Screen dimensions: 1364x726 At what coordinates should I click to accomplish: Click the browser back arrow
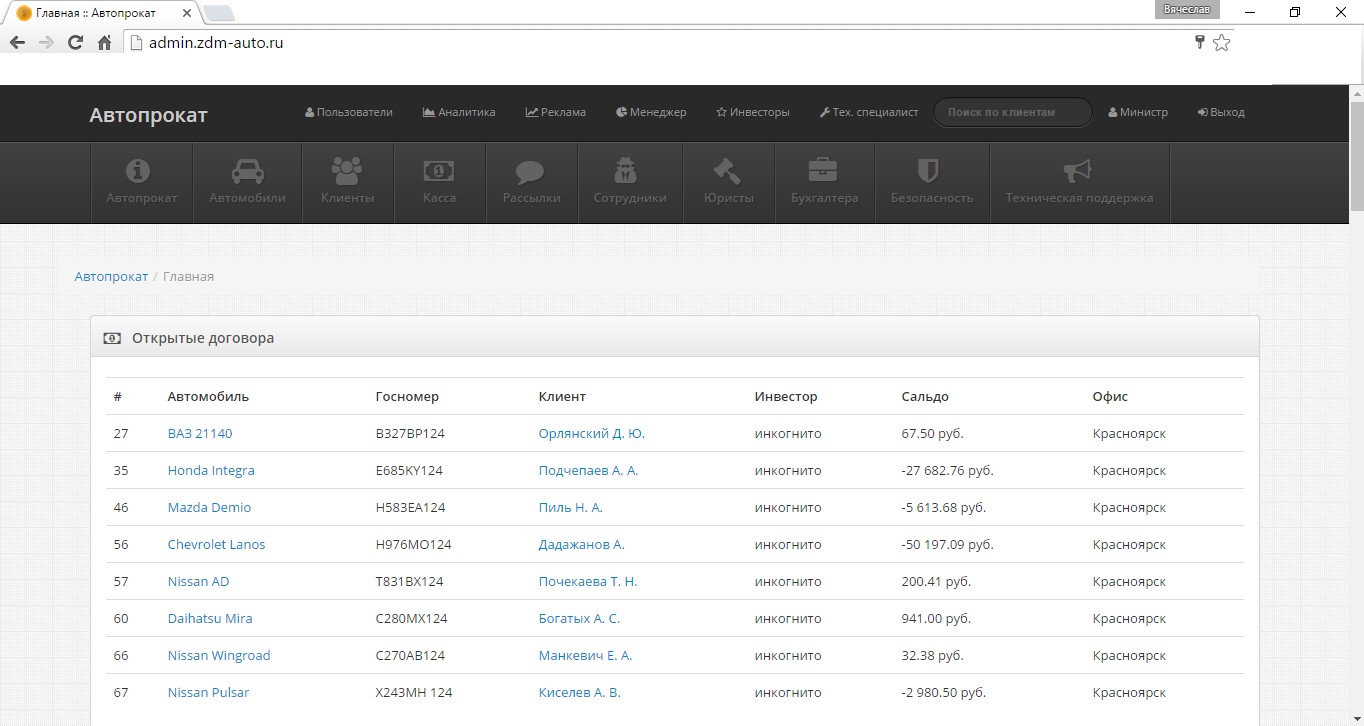tap(17, 43)
